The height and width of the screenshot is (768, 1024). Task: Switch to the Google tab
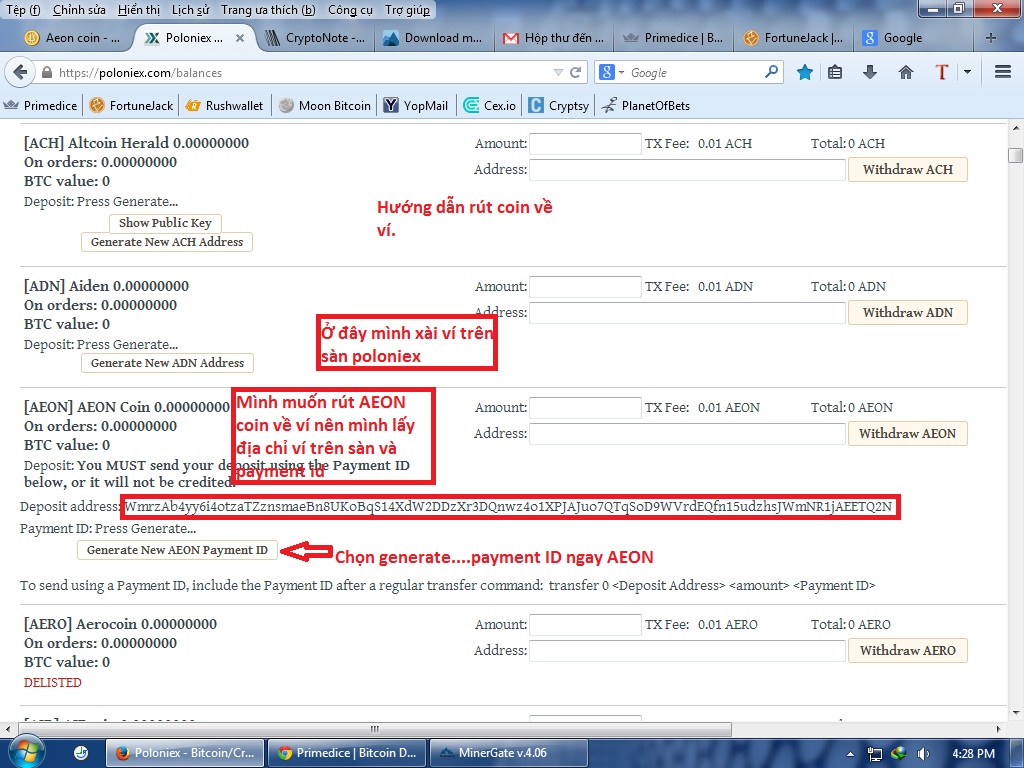pos(913,38)
